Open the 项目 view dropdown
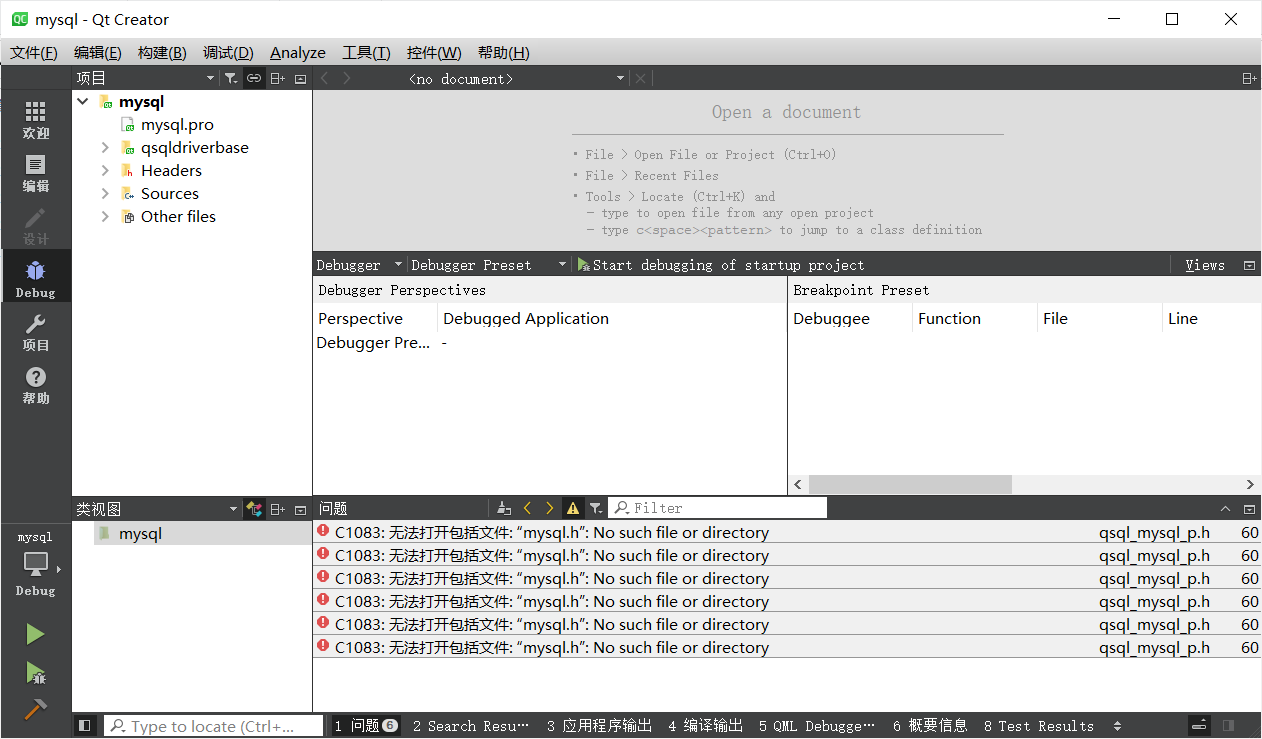1262x739 pixels. click(x=145, y=78)
